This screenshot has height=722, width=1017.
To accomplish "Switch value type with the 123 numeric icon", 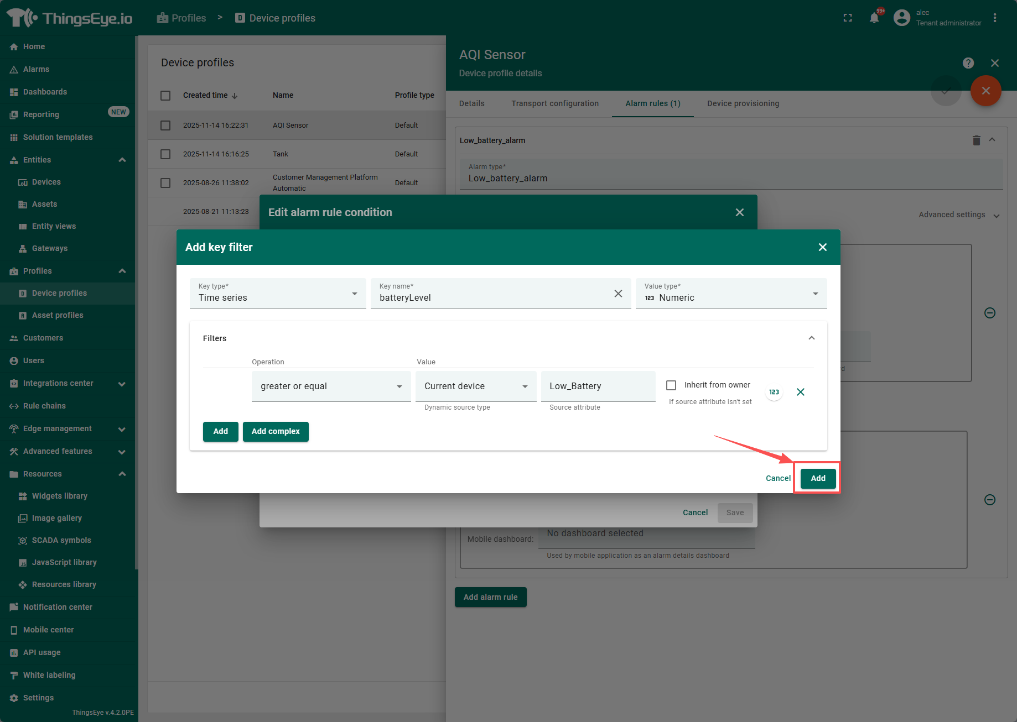I will click(x=773, y=392).
